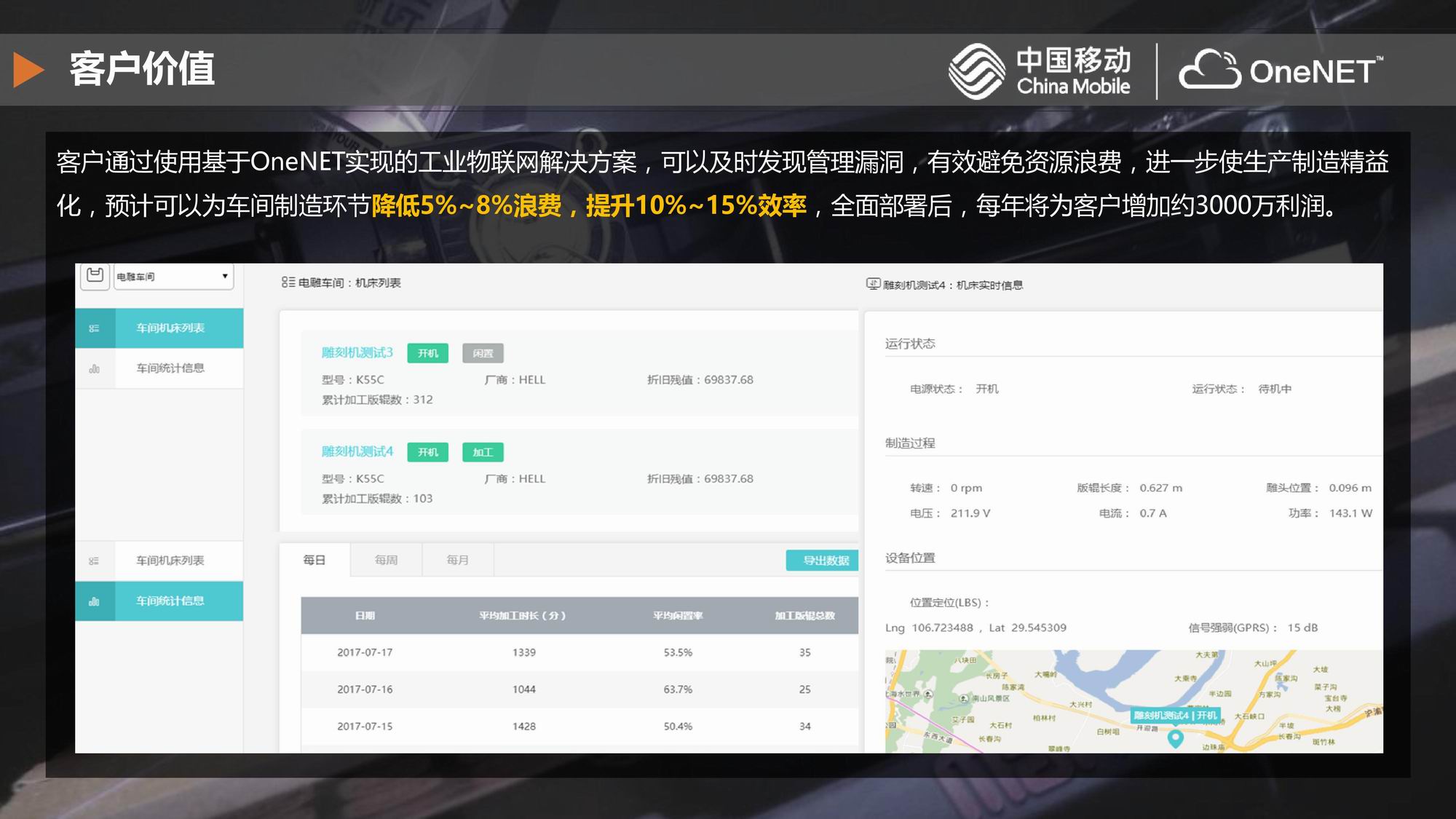Click chart icon beside 车间统计信息 in upper sidebar
The image size is (1456, 819).
pos(94,368)
